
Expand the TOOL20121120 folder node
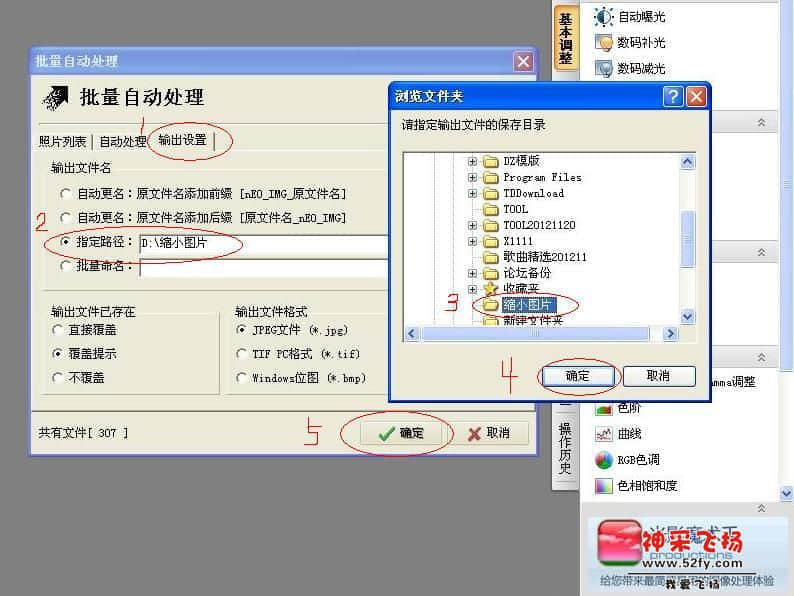click(x=472, y=225)
